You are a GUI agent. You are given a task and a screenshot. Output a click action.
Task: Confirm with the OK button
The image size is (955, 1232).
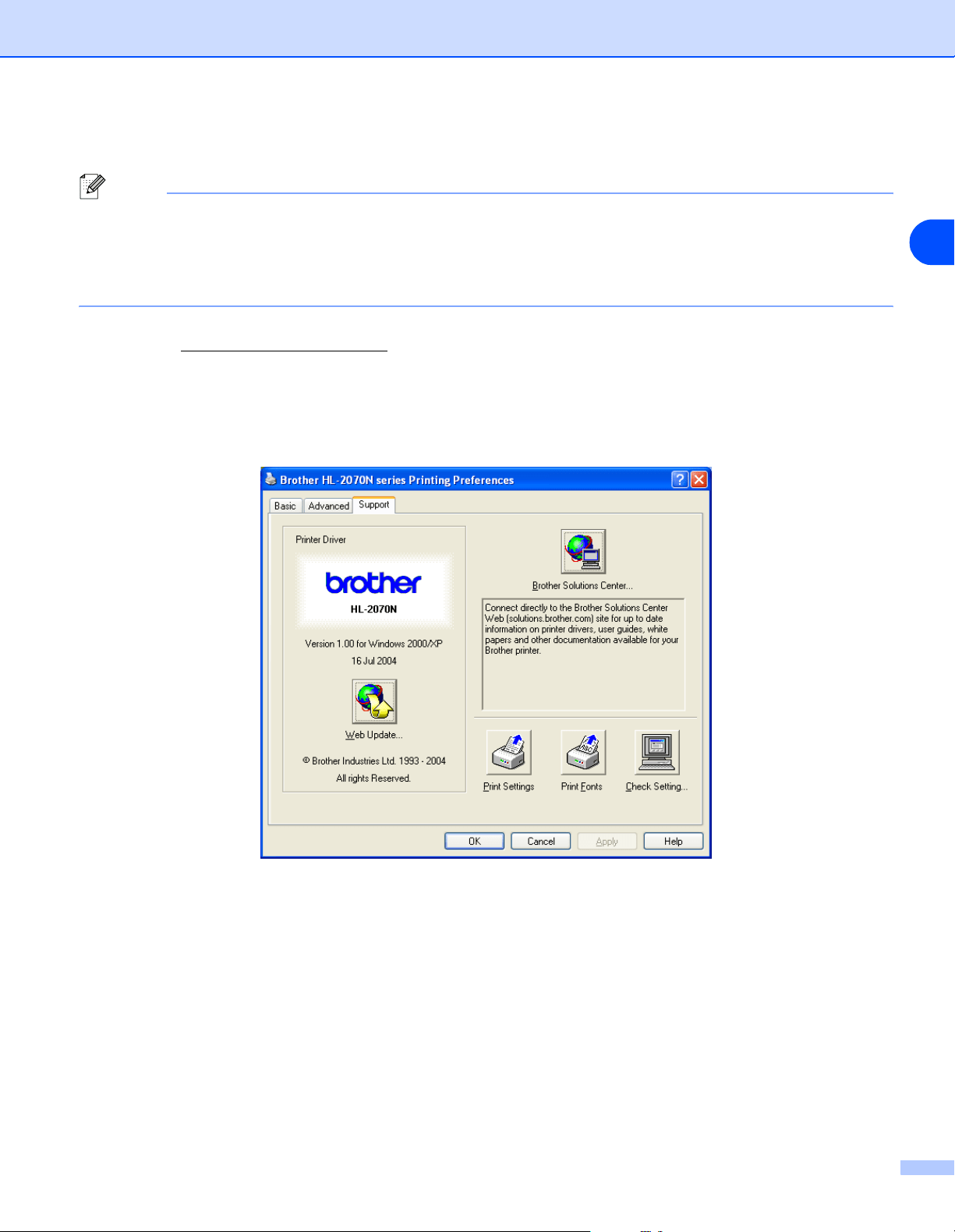click(x=475, y=842)
